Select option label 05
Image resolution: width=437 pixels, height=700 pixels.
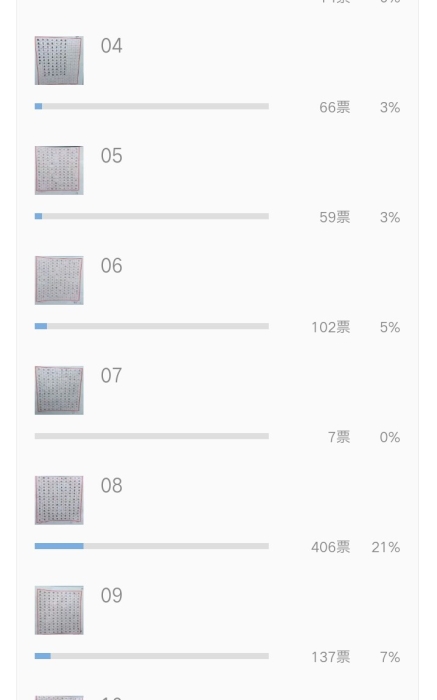111,155
